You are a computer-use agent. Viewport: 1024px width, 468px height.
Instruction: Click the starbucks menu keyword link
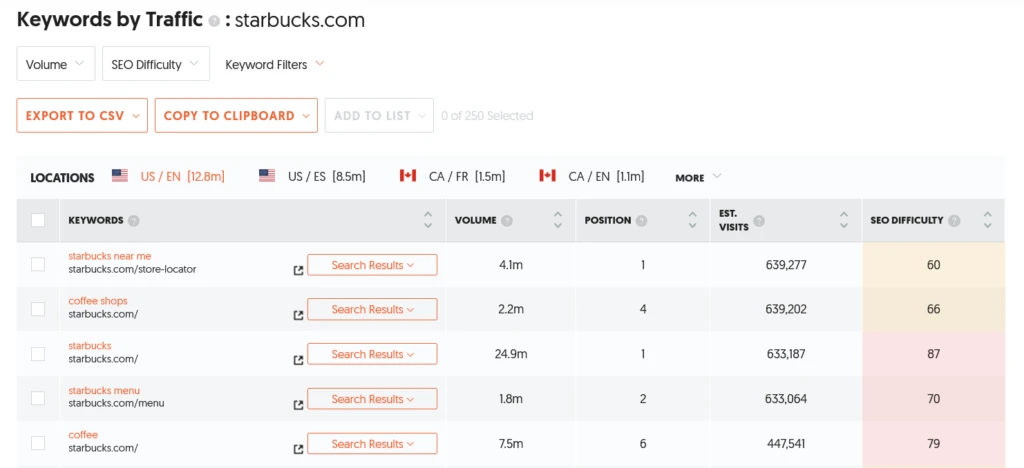(104, 390)
